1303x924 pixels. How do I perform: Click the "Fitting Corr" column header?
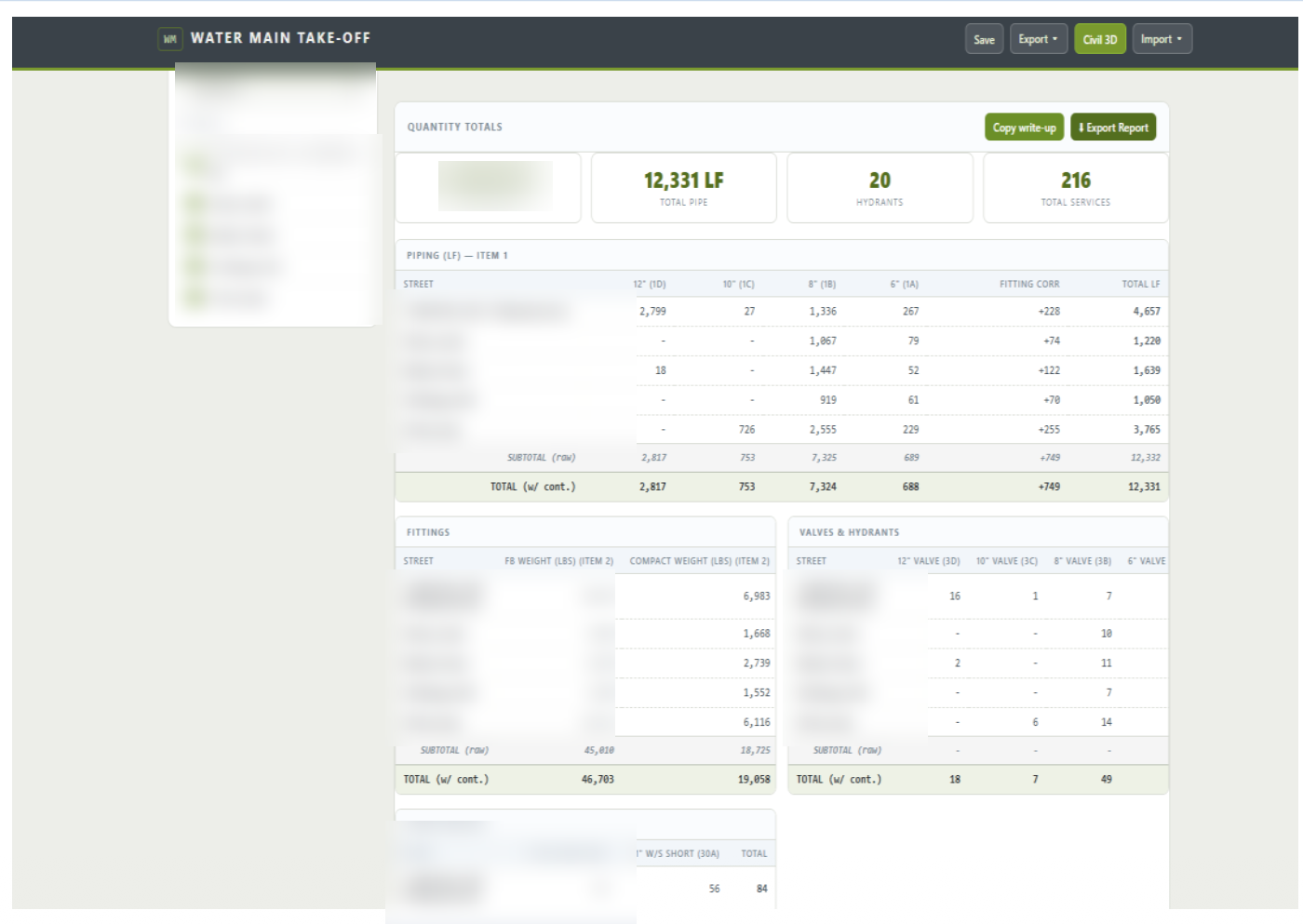[1029, 285]
